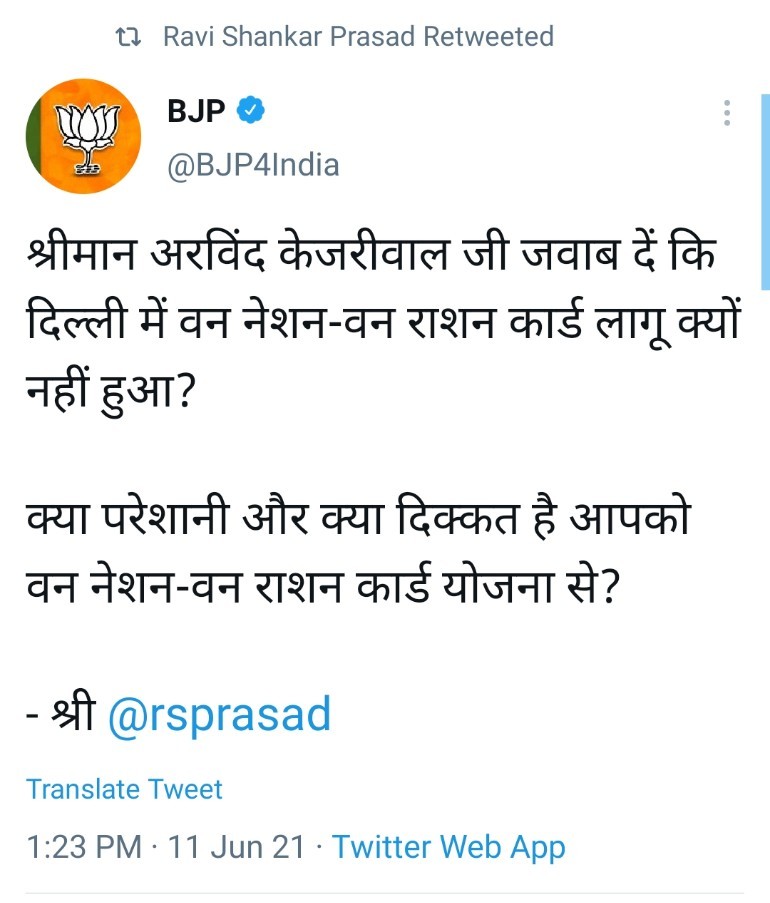
Task: Open the @BJP4India handle
Action: pyautogui.click(x=254, y=163)
